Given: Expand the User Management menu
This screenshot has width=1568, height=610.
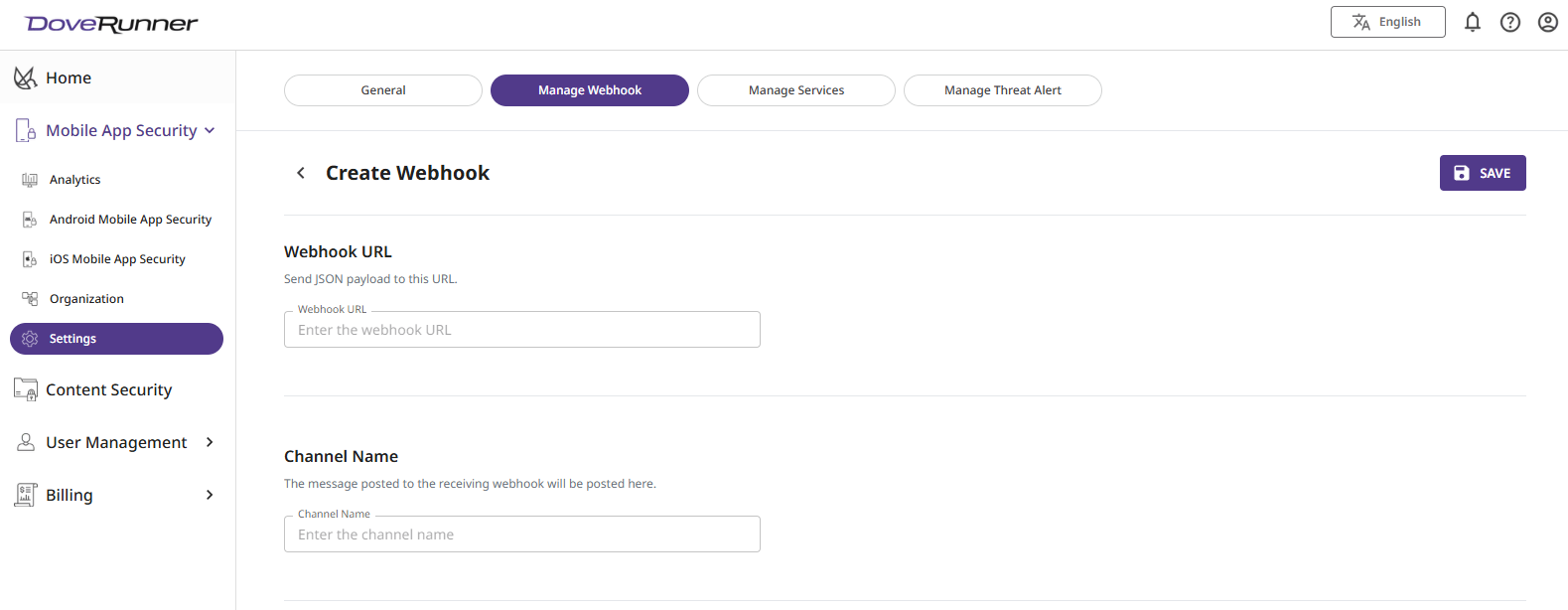Looking at the screenshot, I should tap(209, 442).
